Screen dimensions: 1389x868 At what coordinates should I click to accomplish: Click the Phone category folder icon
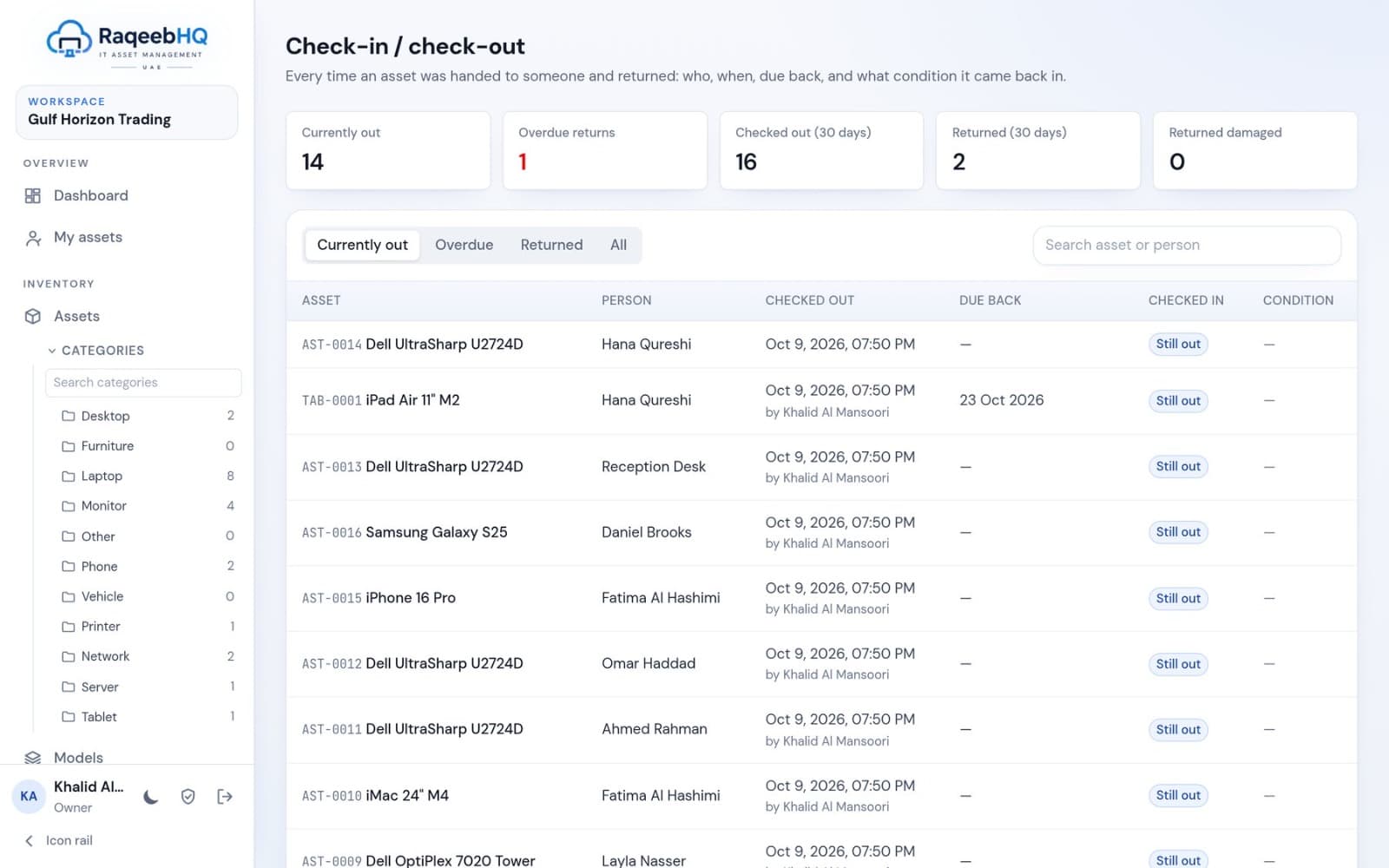point(69,567)
